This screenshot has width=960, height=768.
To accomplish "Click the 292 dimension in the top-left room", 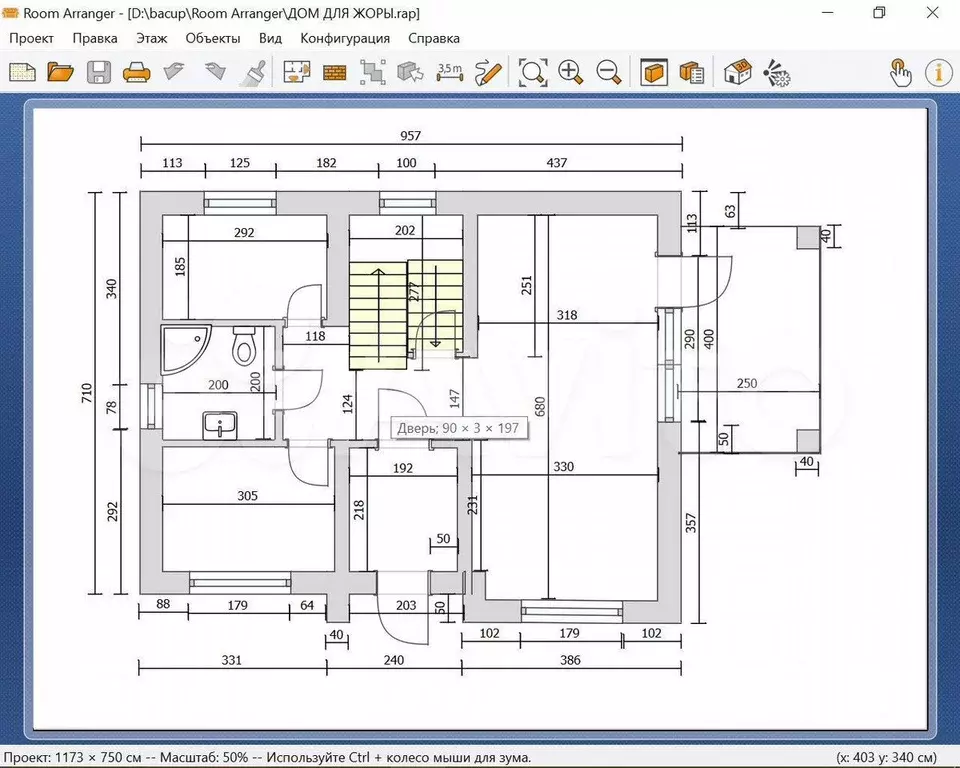I will (244, 232).
